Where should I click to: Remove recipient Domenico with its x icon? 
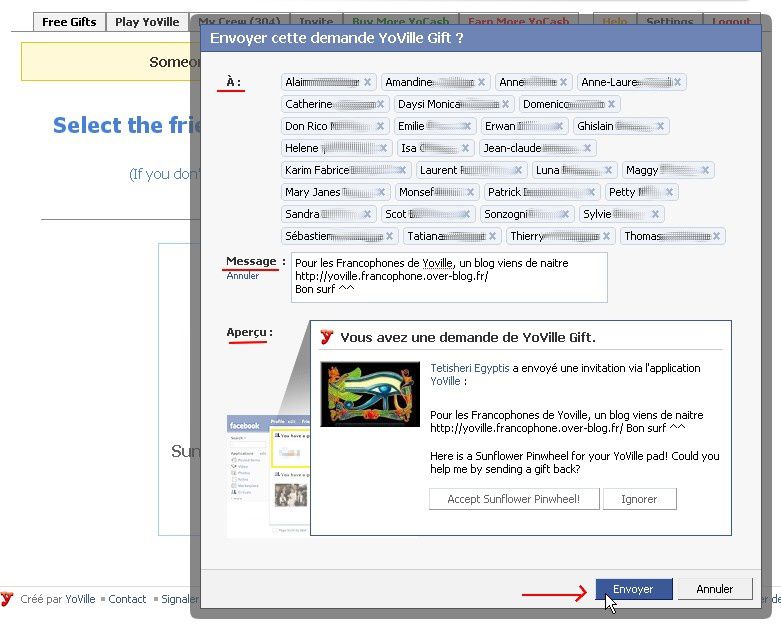point(611,104)
